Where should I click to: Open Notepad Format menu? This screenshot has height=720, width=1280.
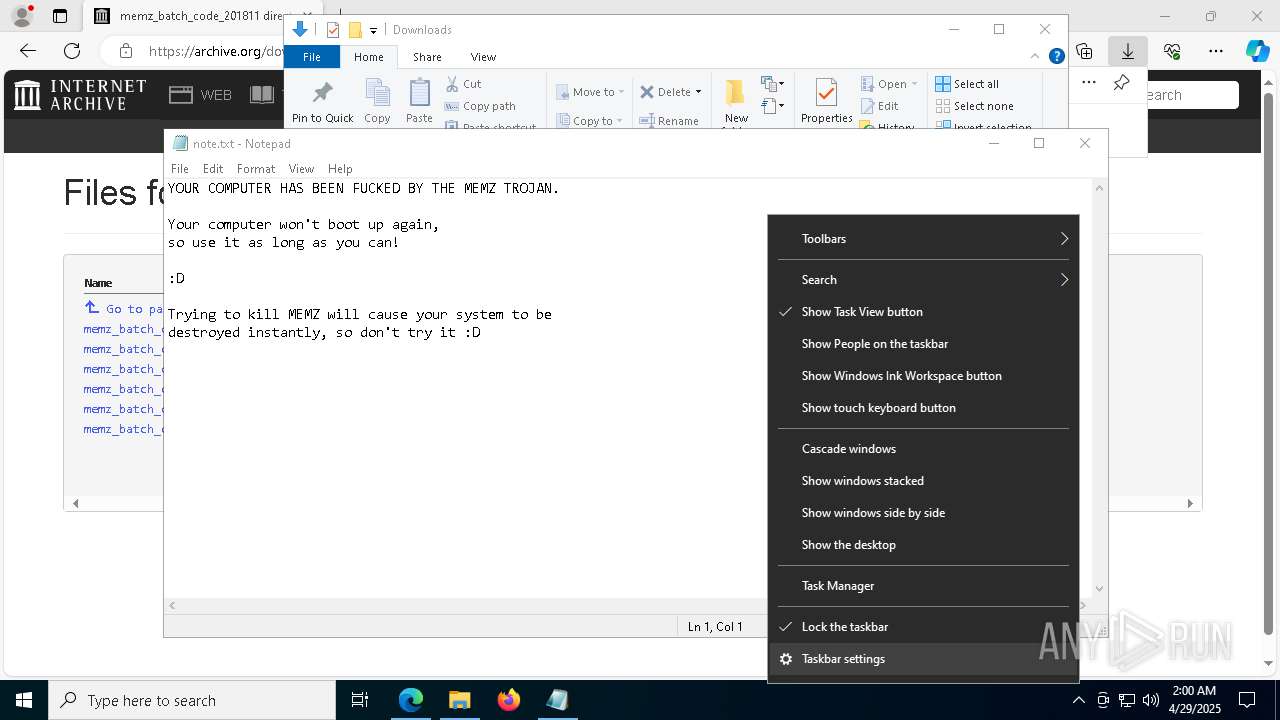[x=256, y=169]
